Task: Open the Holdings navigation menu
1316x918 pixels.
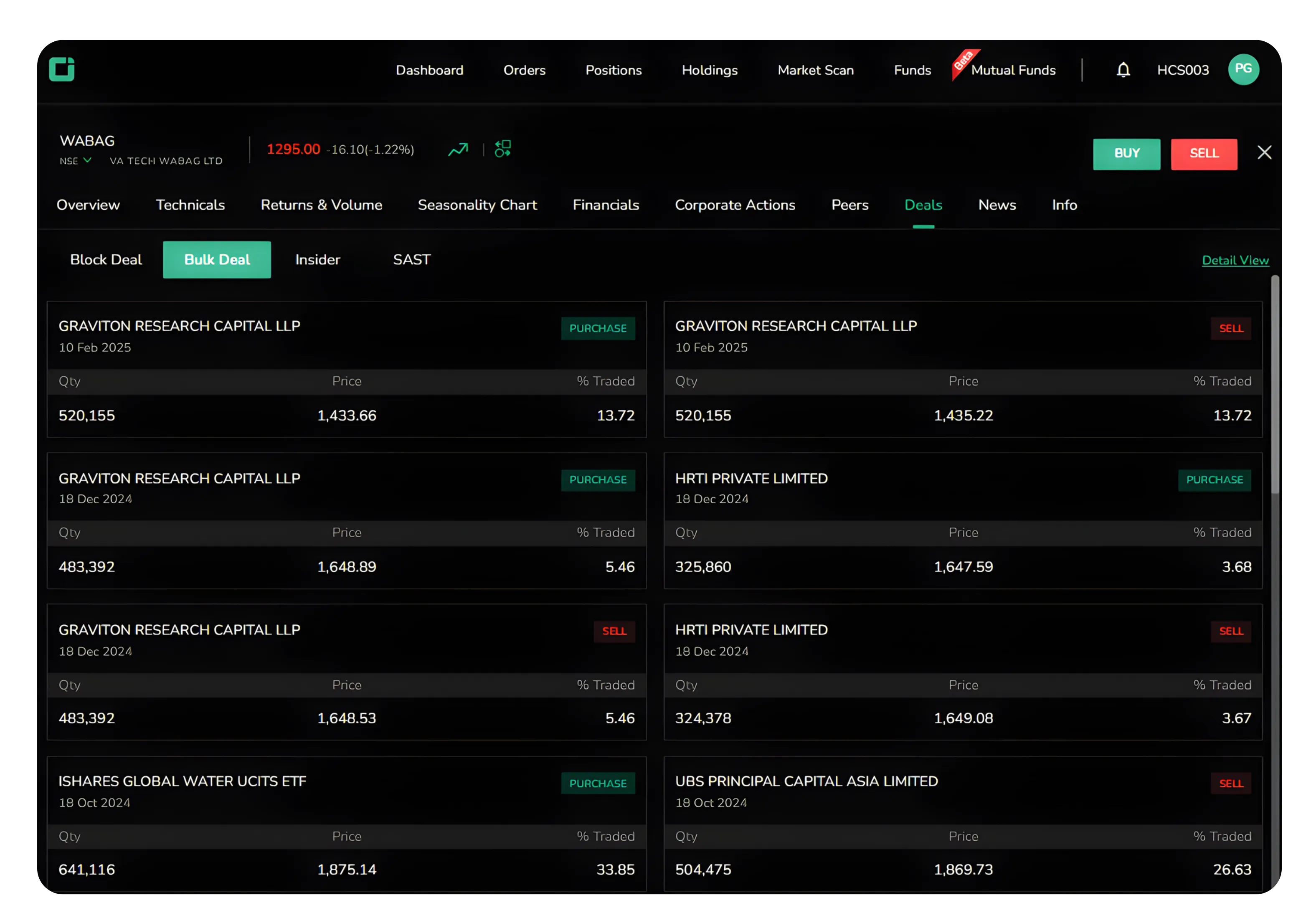Action: point(710,69)
